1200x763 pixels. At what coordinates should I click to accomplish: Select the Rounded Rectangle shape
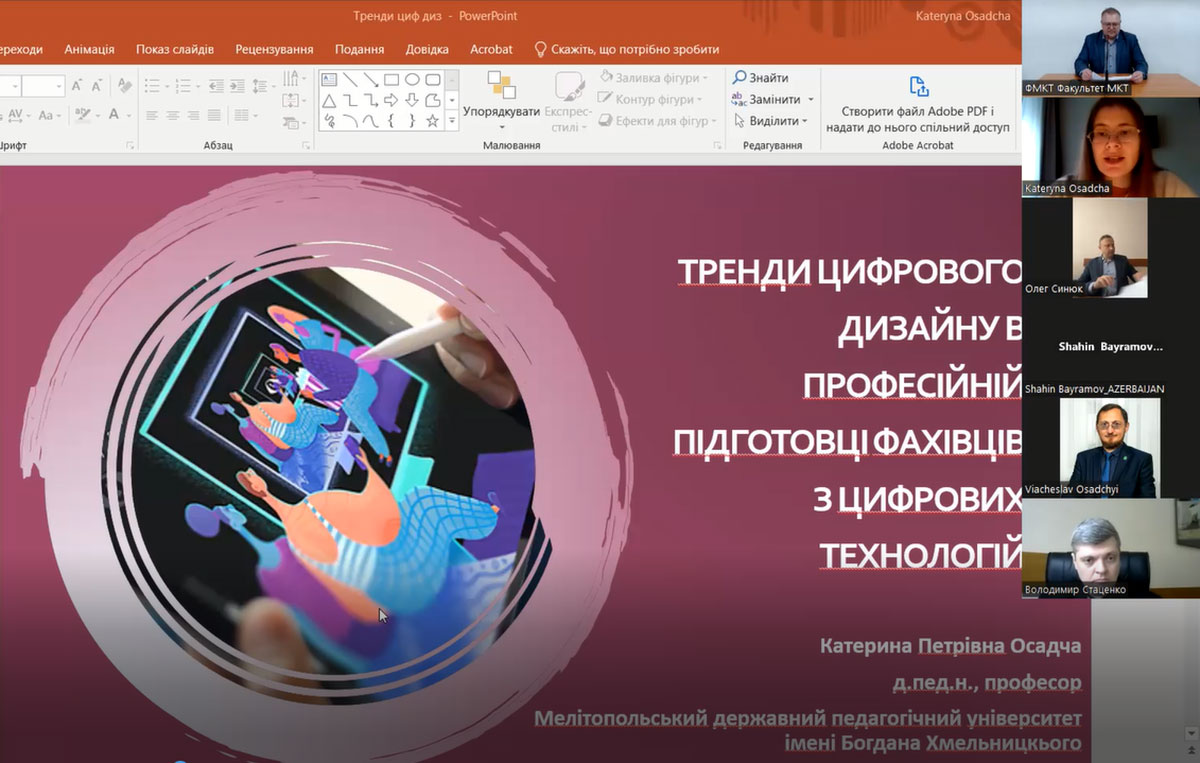coord(433,80)
